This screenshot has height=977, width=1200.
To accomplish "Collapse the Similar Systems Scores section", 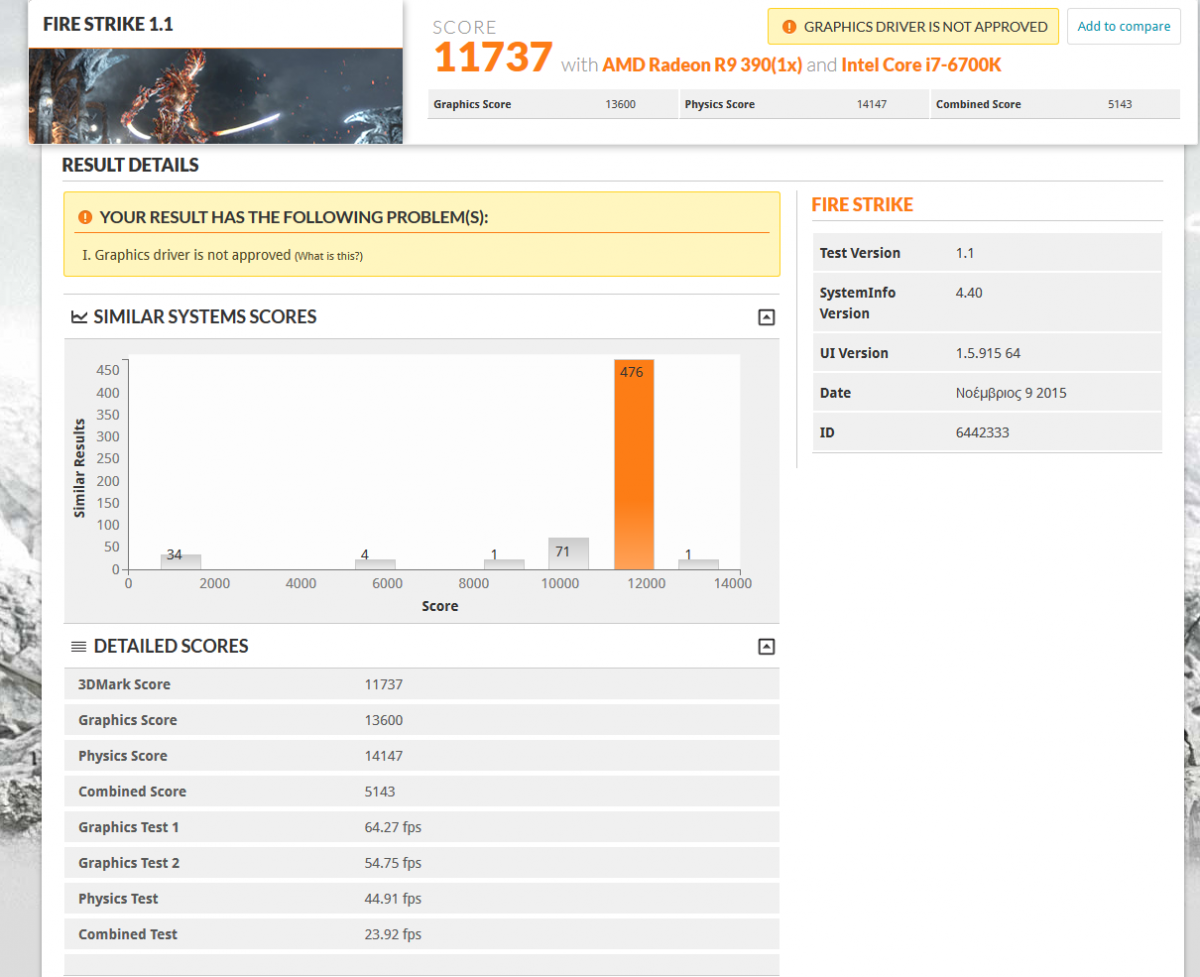I will tap(766, 317).
